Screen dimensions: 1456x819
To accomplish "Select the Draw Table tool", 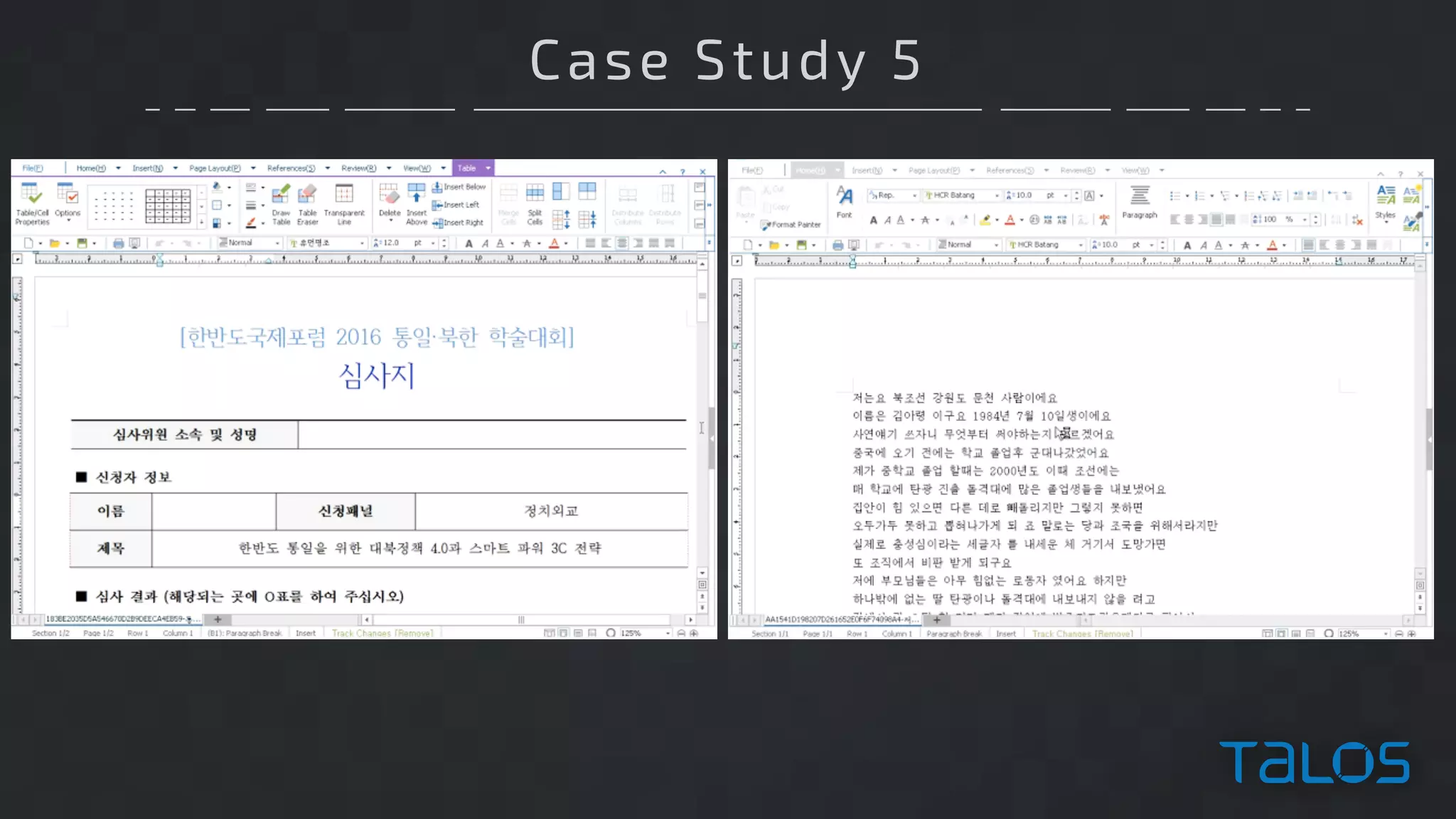I will point(281,203).
